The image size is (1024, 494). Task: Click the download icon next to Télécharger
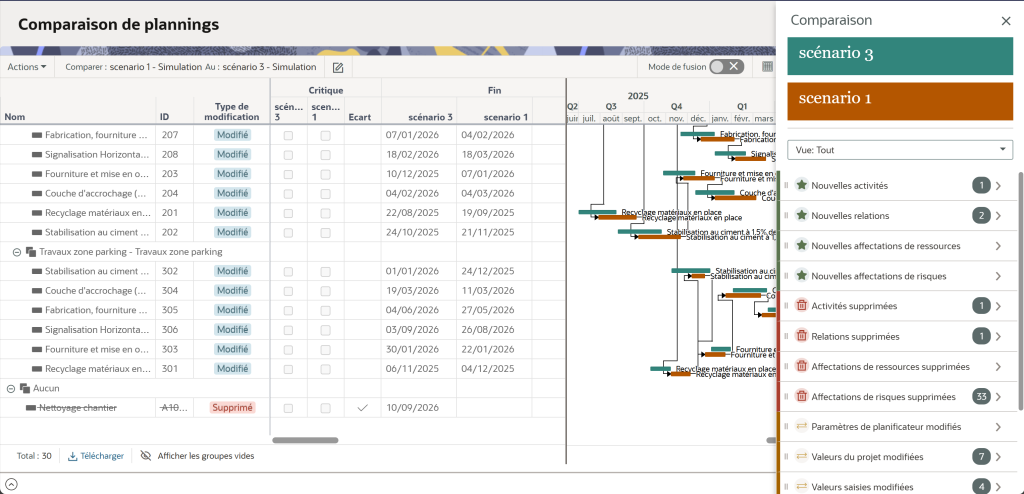[73, 456]
